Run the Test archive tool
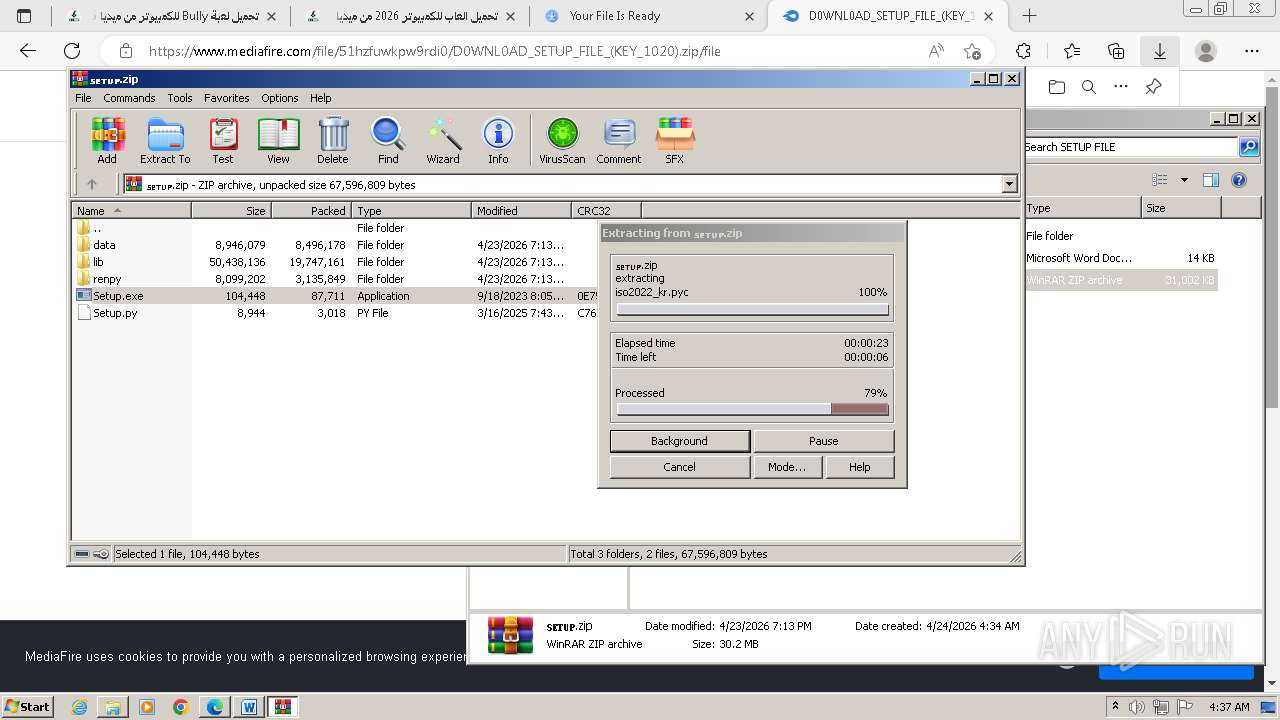 tap(223, 140)
